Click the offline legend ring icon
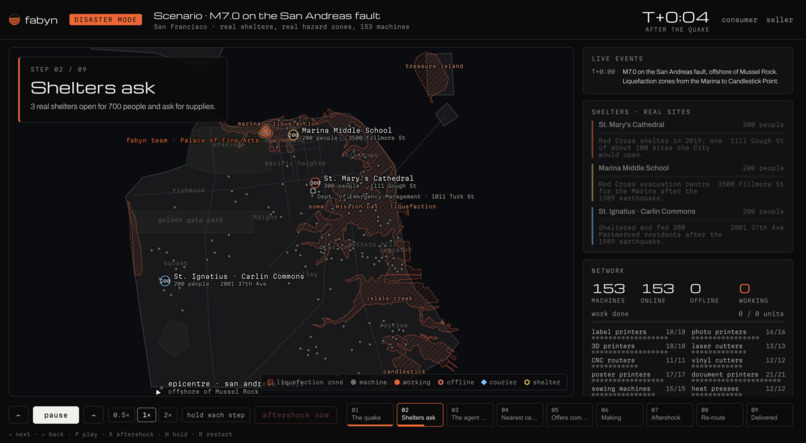This screenshot has height=443, width=806. [x=441, y=382]
